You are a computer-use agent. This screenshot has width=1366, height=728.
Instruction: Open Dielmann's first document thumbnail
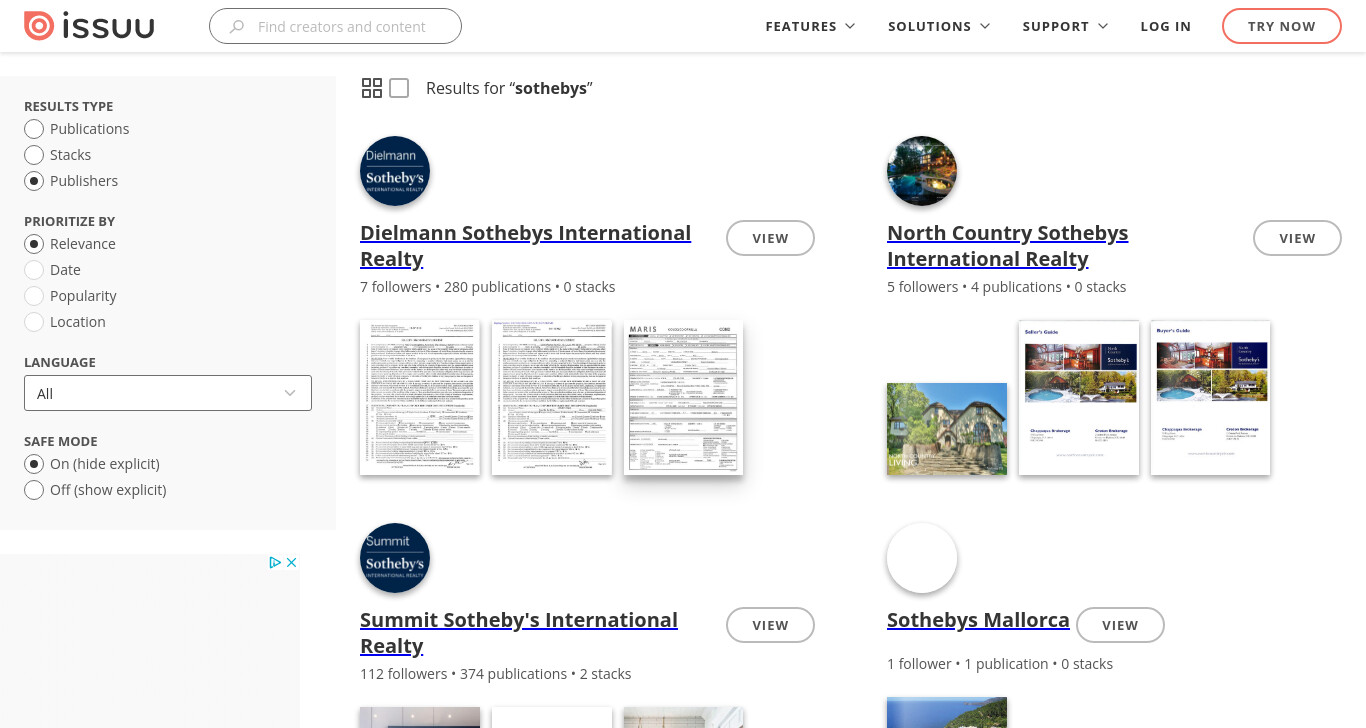pyautogui.click(x=420, y=397)
